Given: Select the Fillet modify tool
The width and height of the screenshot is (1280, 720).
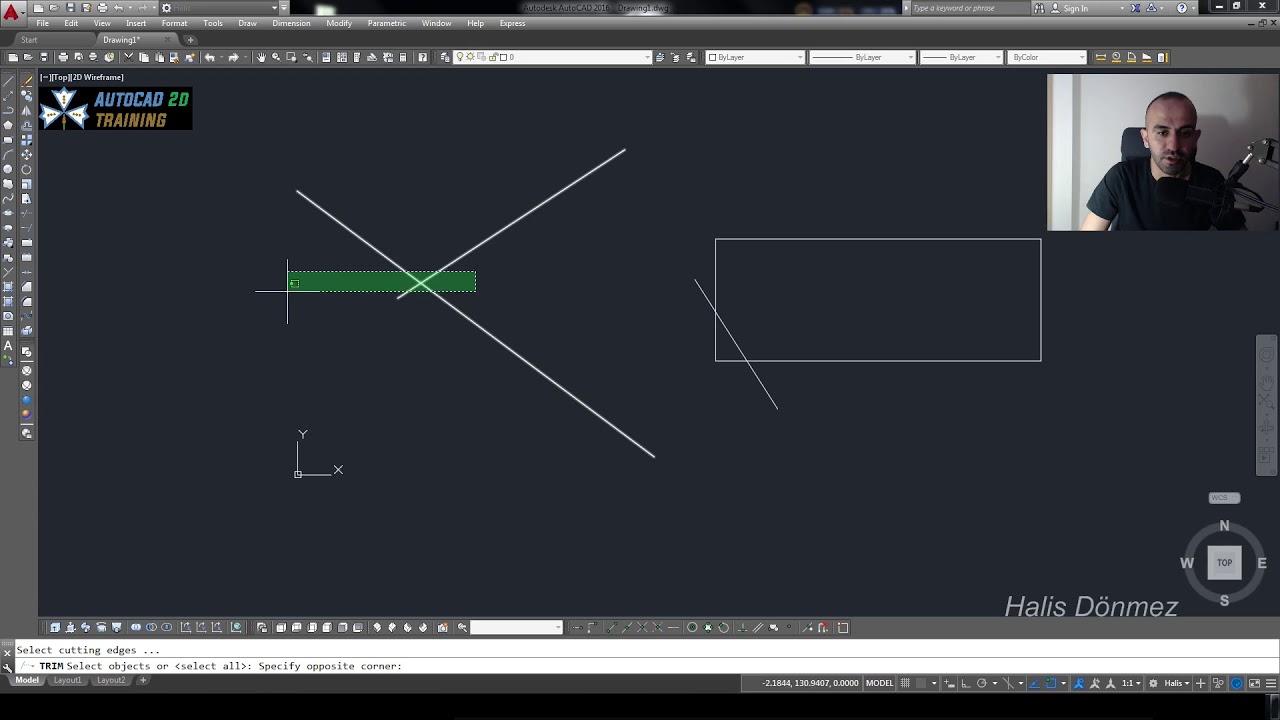Looking at the screenshot, I should click(26, 301).
